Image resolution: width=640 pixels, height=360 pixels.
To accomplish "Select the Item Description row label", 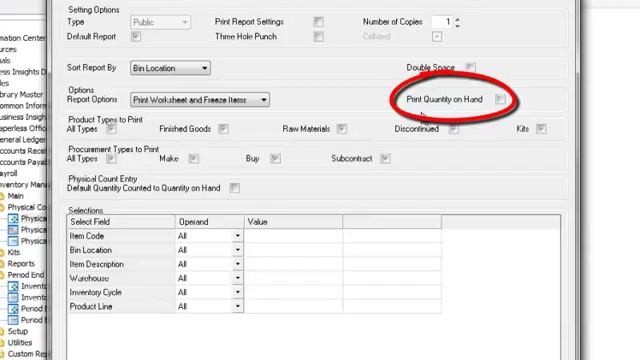I will click(x=96, y=264).
